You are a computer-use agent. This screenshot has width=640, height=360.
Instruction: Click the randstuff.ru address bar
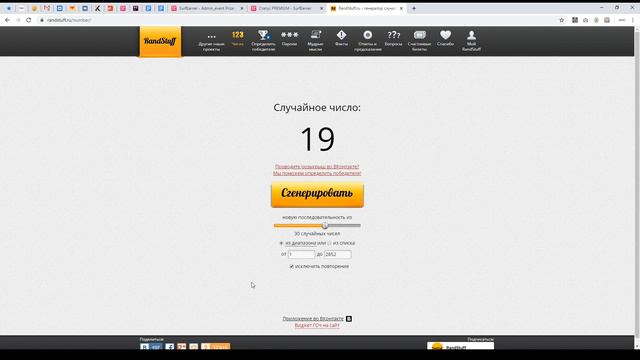pos(298,20)
